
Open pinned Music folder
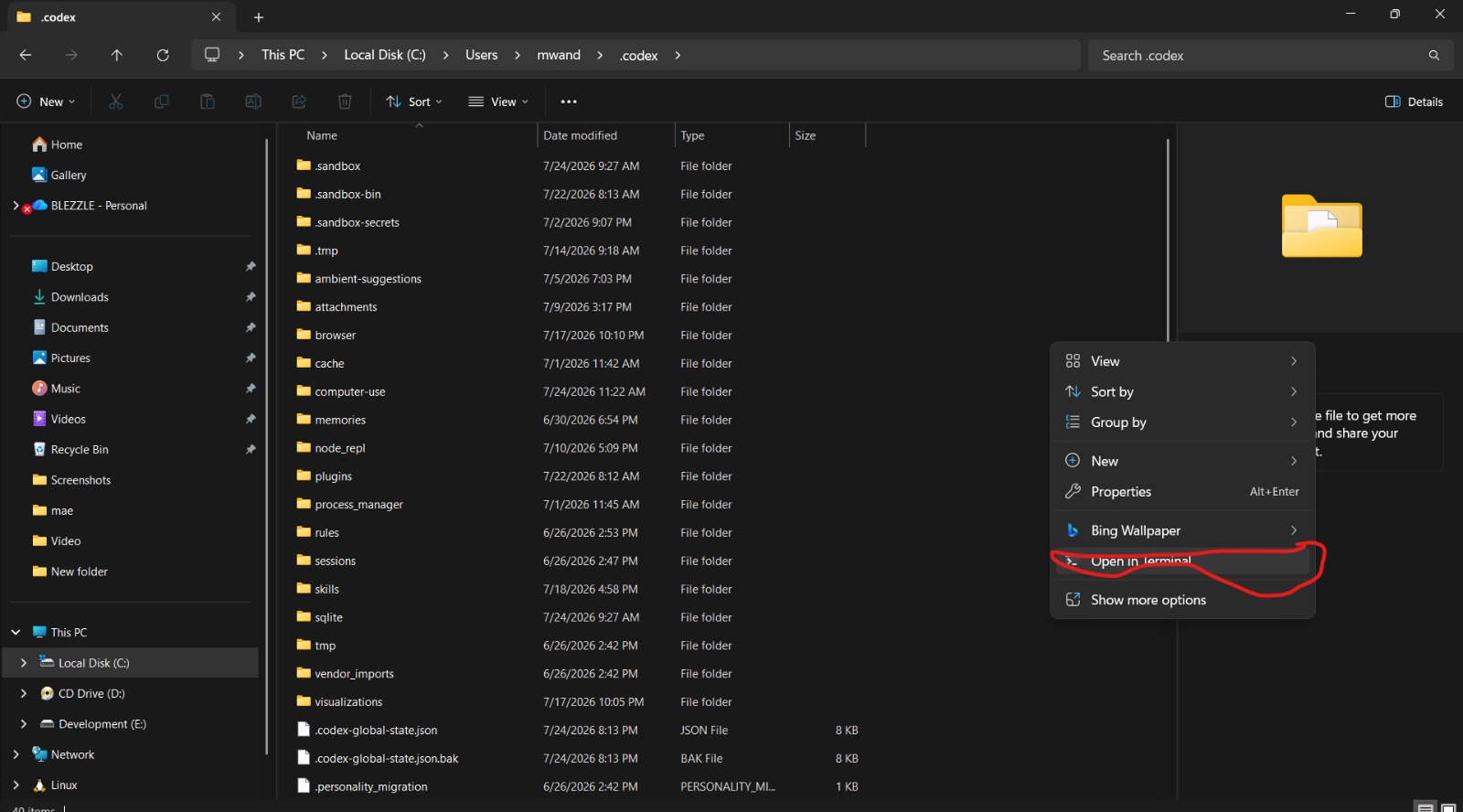pos(56,389)
